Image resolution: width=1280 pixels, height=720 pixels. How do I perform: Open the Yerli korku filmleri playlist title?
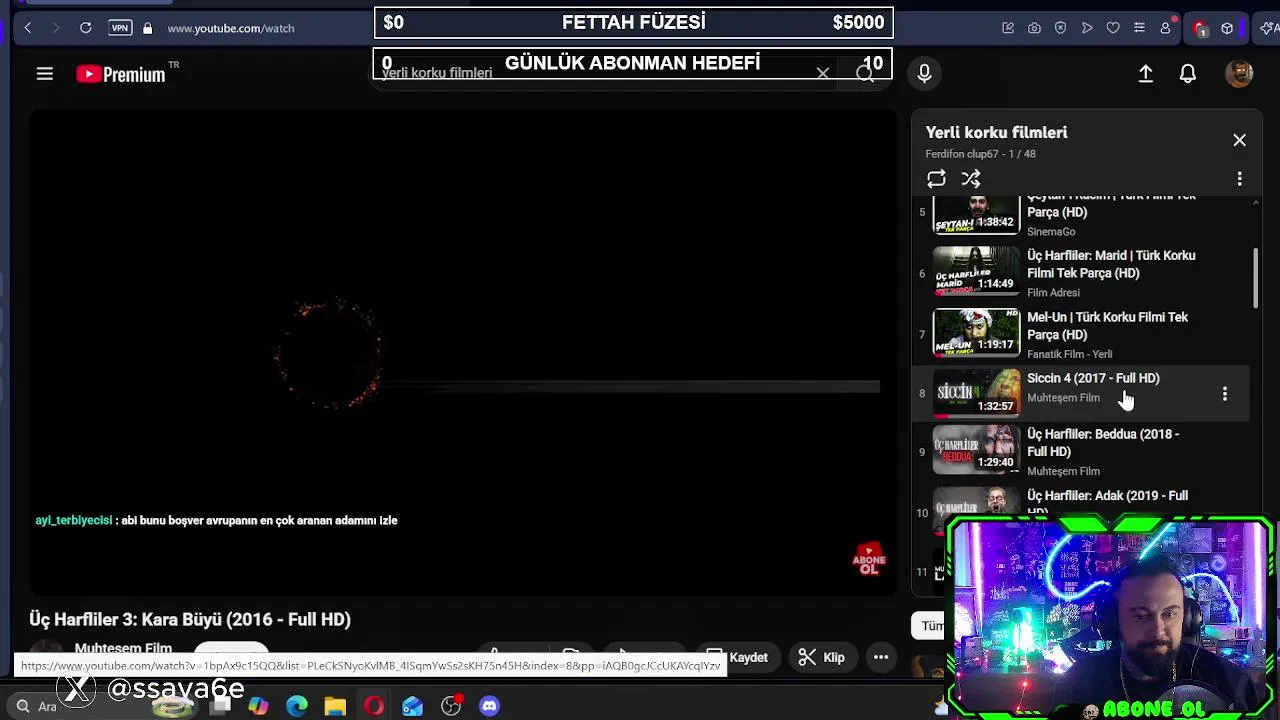[x=996, y=132]
